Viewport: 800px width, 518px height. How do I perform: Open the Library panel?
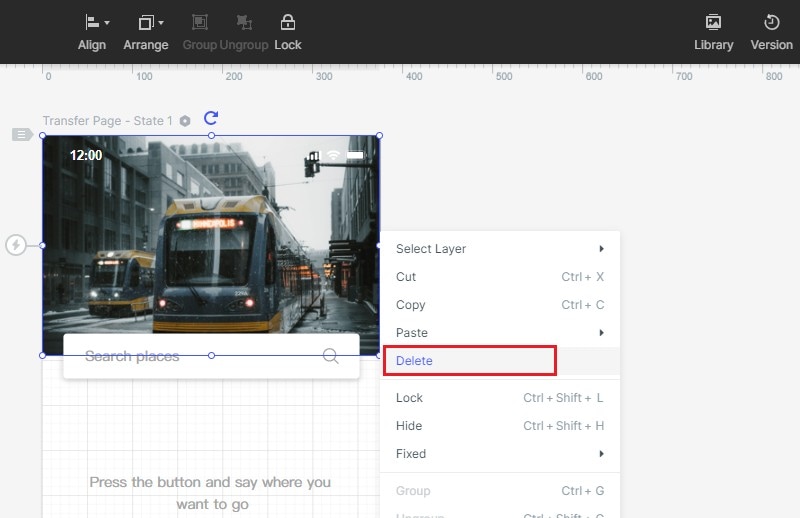point(713,32)
